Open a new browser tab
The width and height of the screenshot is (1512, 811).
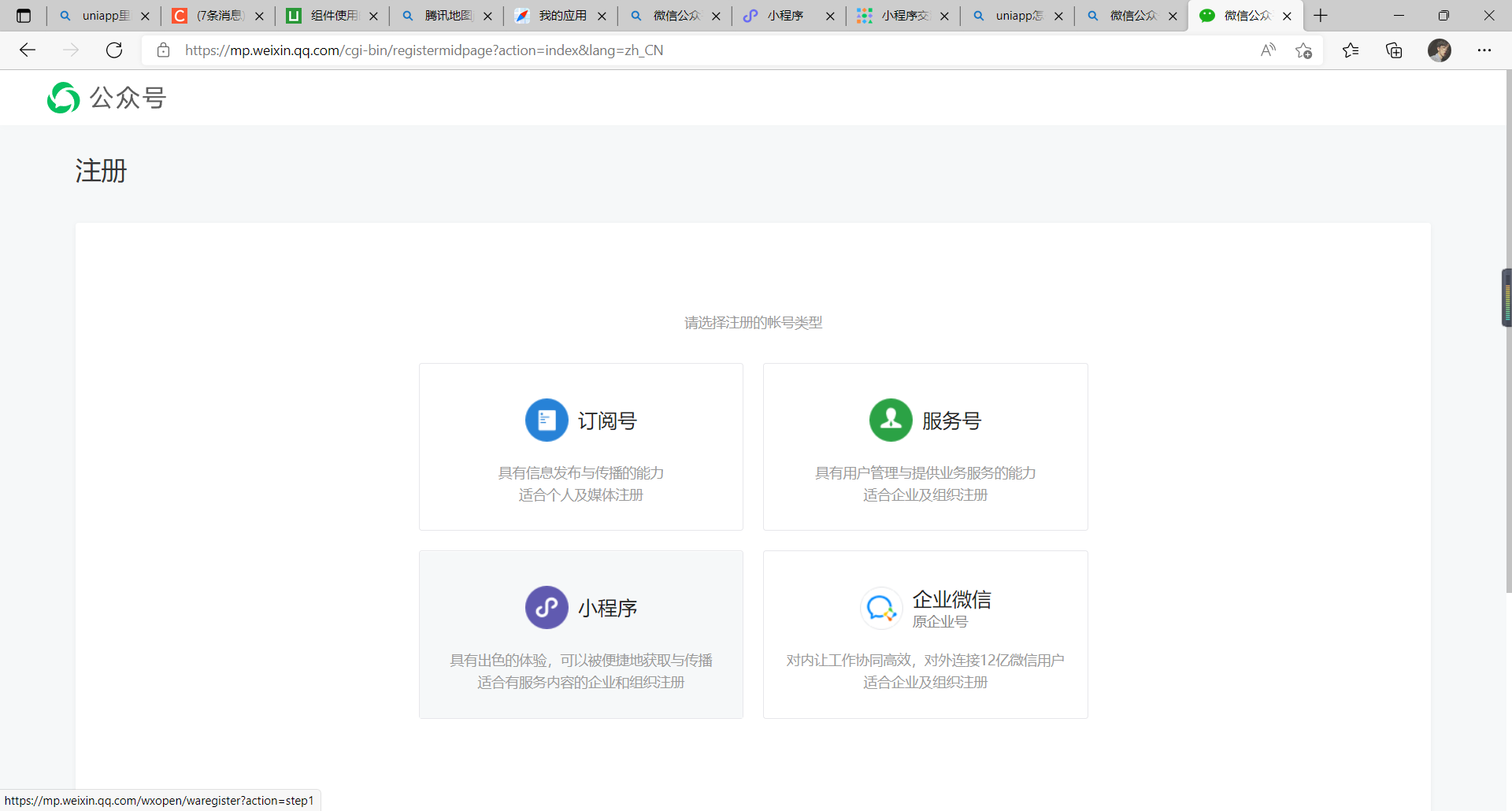[1320, 16]
